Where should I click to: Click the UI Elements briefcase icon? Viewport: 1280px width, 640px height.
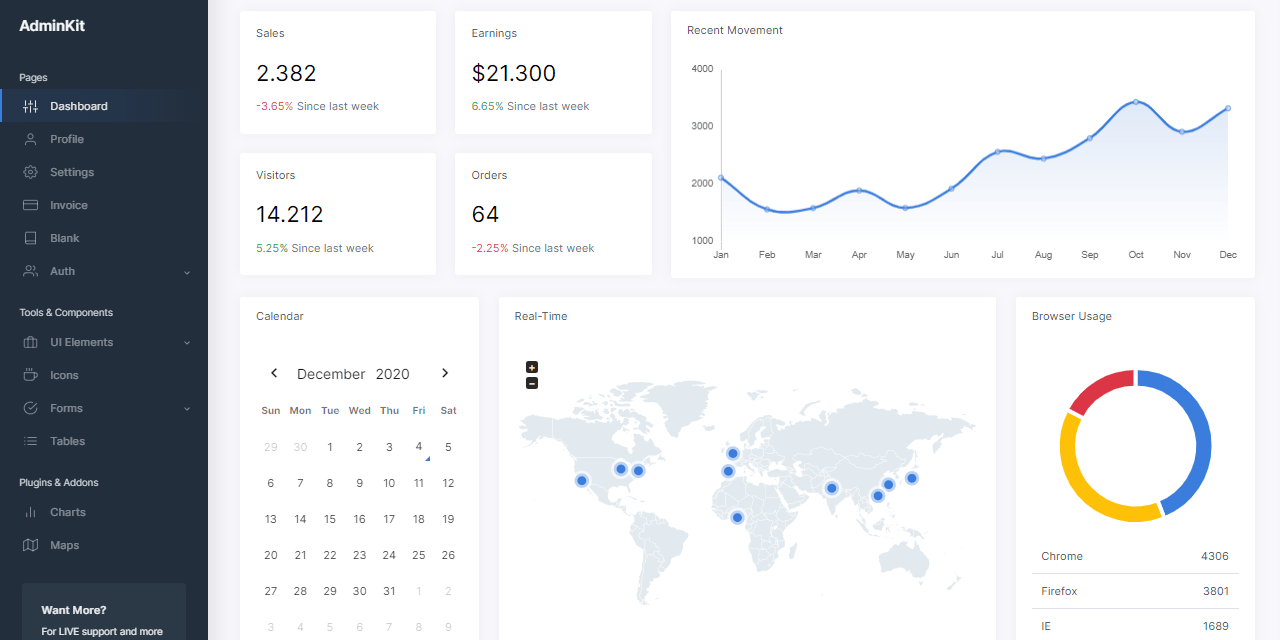coord(30,342)
